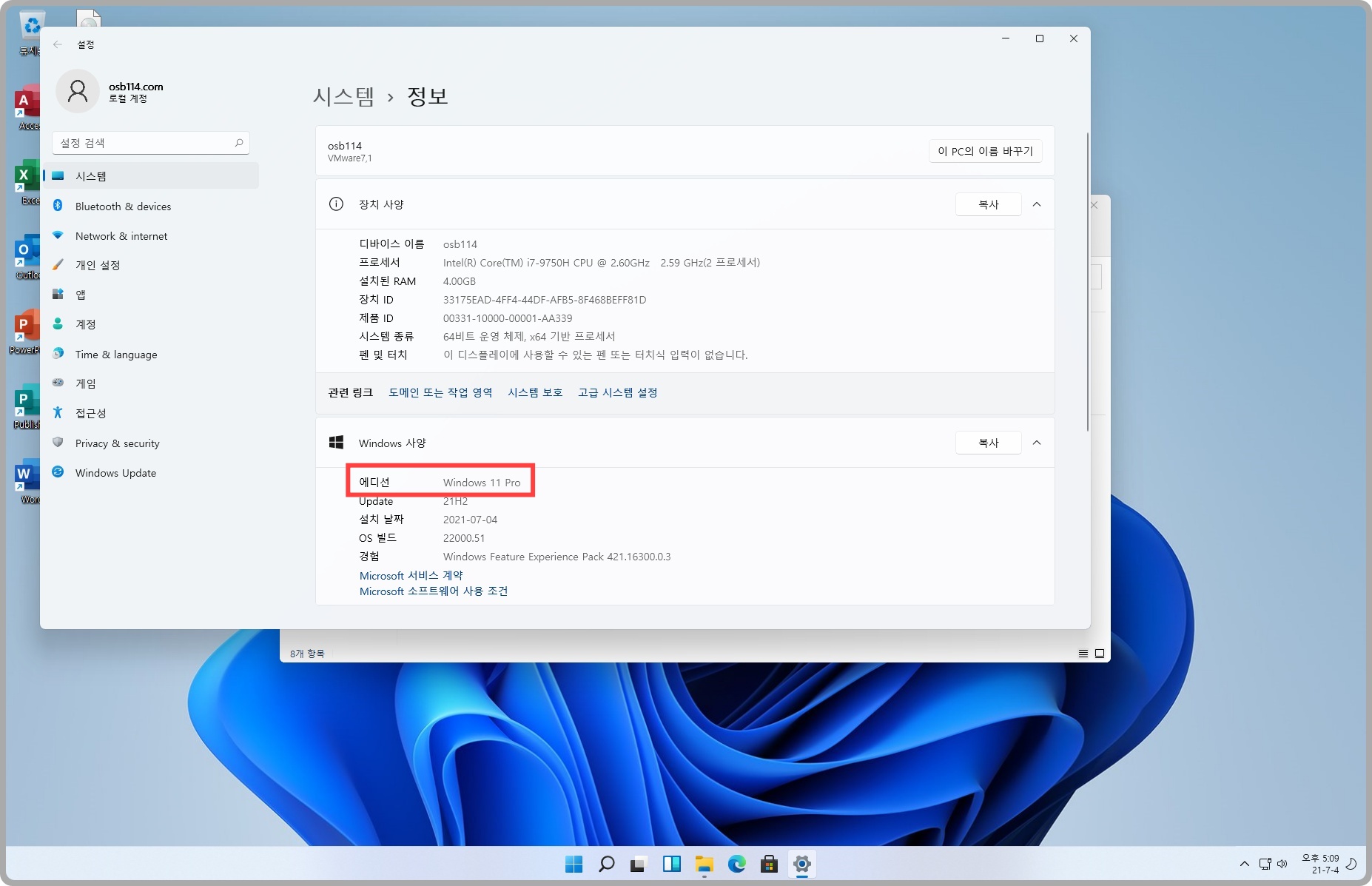Open the 시스템 보호 link
This screenshot has width=1372, height=886.
tap(535, 392)
